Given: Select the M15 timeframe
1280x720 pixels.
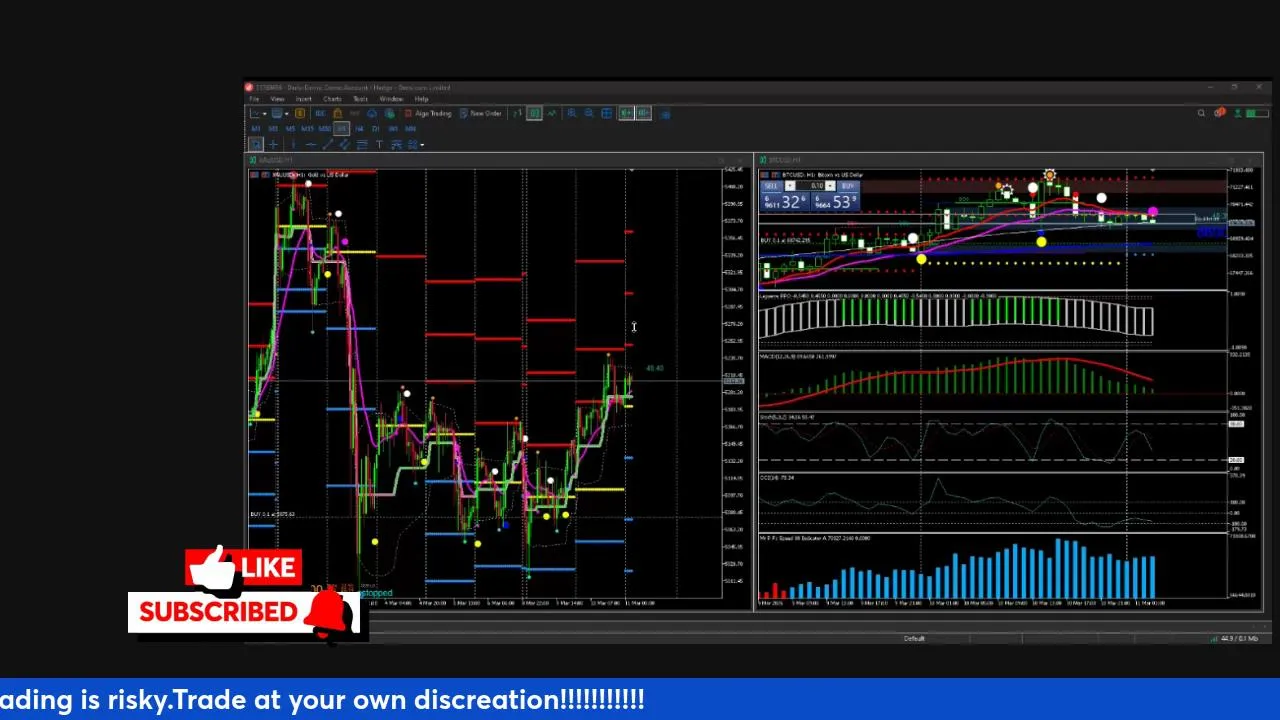Looking at the screenshot, I should tap(308, 129).
